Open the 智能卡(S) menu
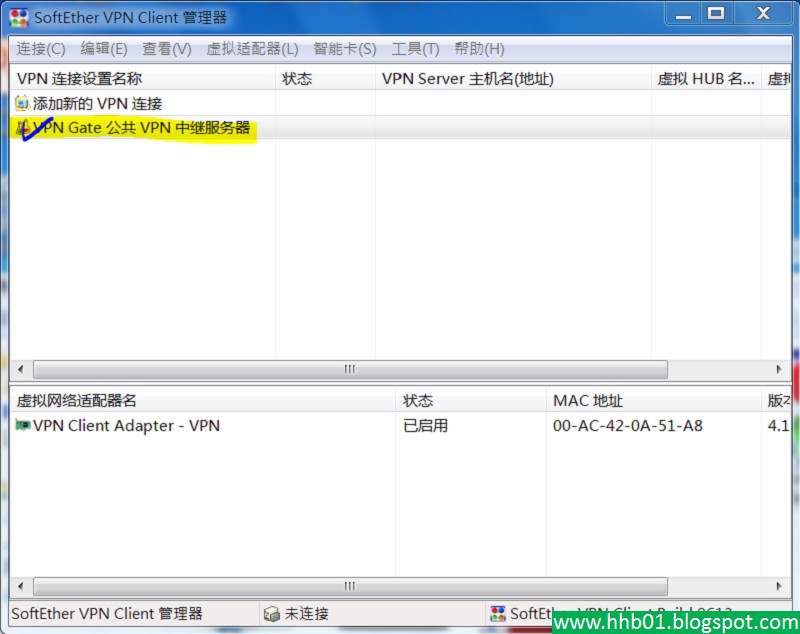Screen dimensions: 800x634 345,49
